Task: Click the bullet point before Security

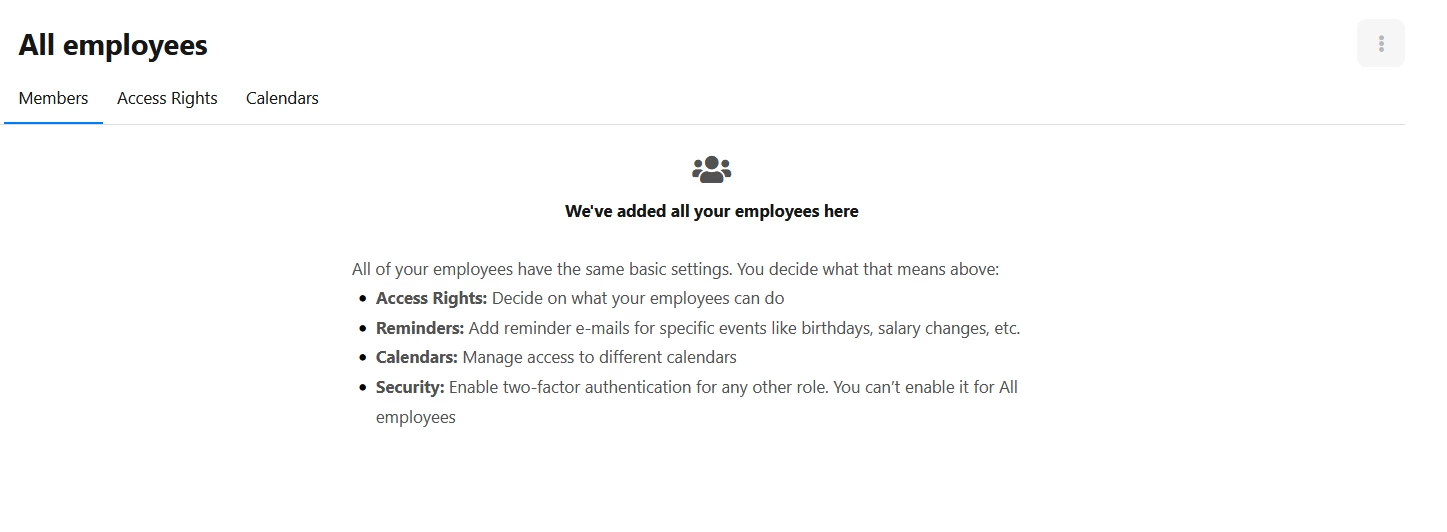Action: pos(362,388)
